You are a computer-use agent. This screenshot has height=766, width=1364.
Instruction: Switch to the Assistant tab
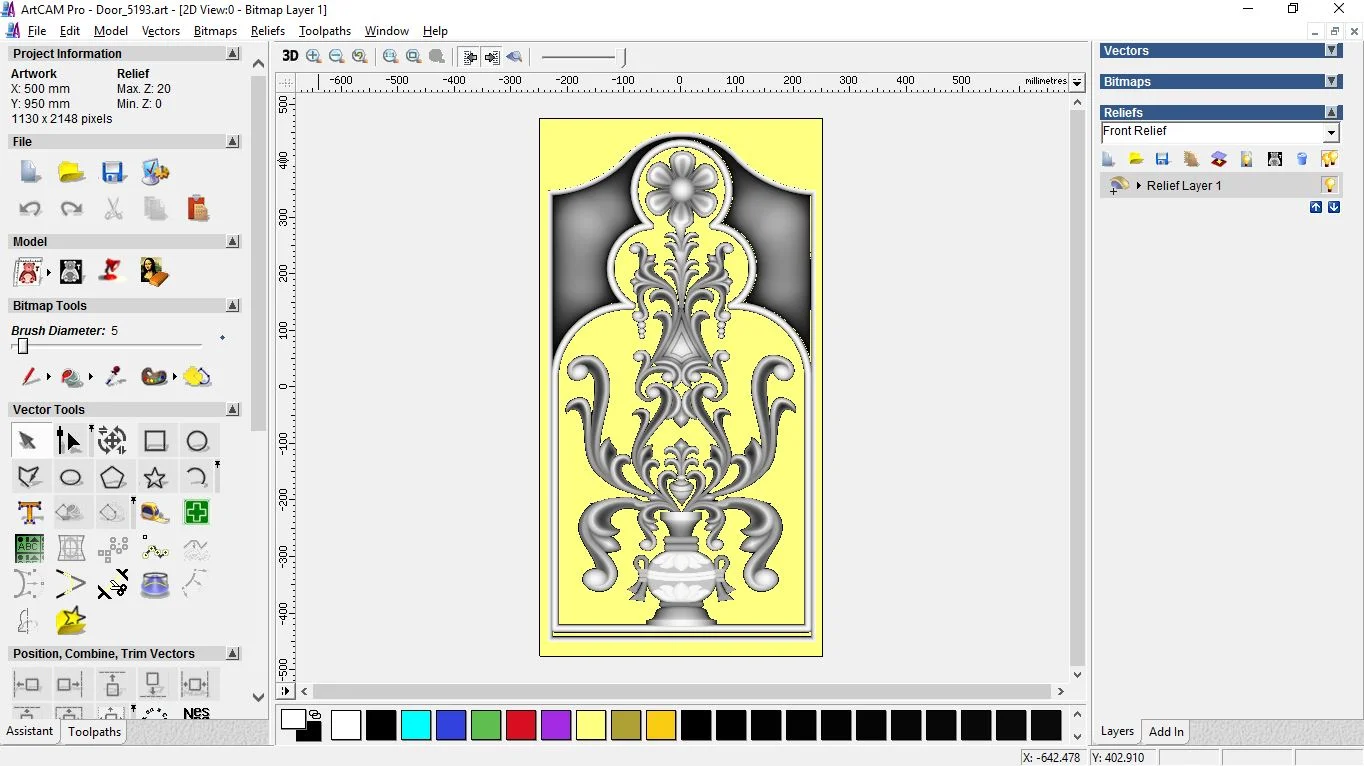click(30, 731)
